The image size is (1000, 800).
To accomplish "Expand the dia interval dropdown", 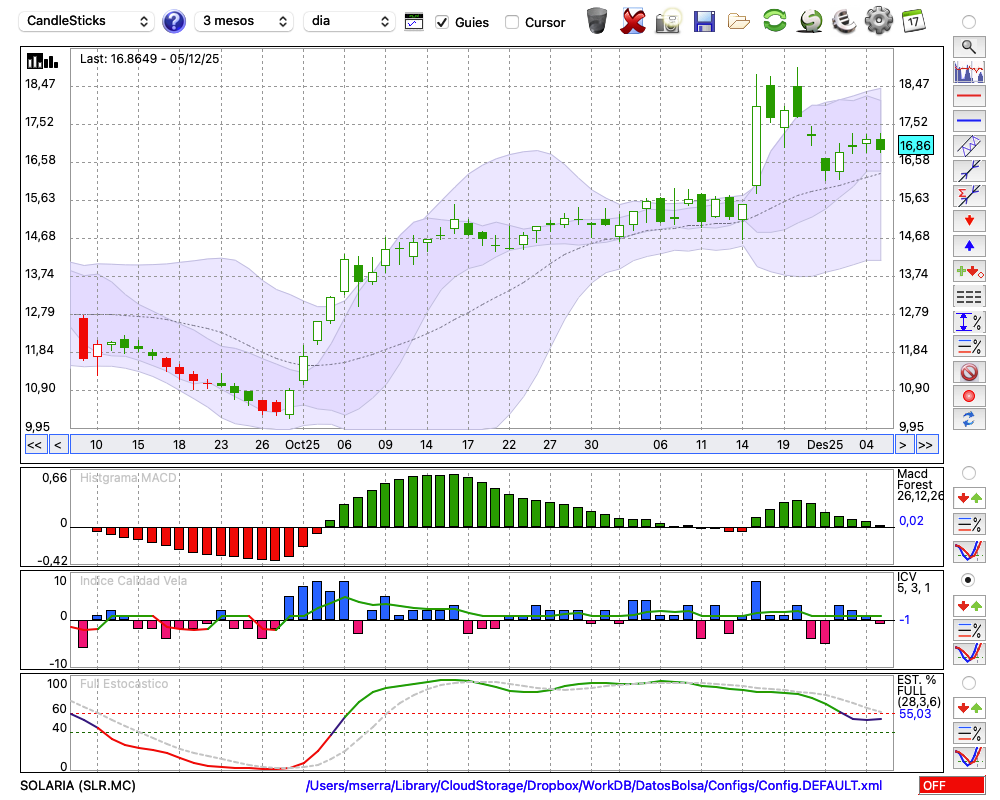I will click(x=349, y=21).
